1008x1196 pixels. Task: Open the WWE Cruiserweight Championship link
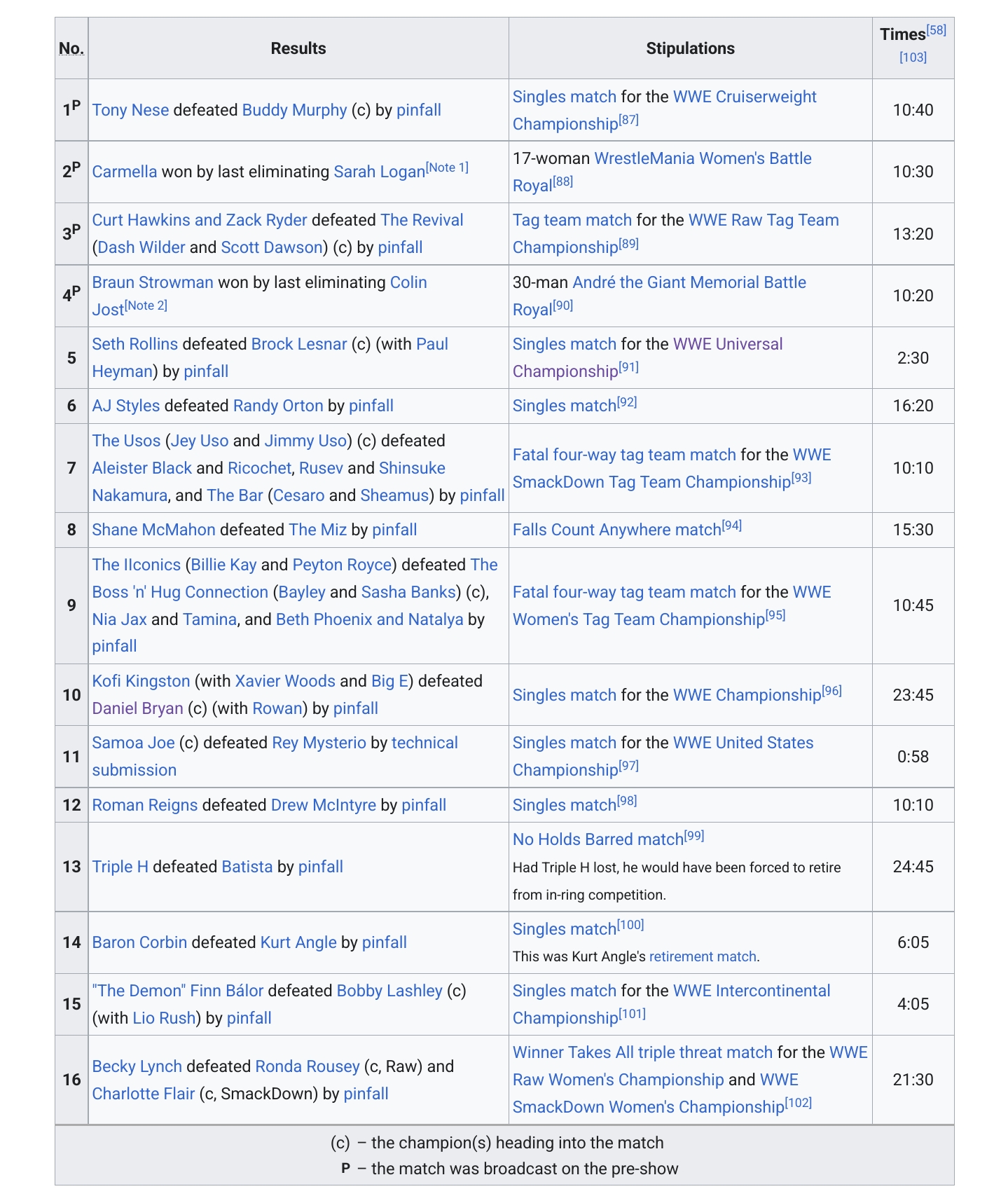(664, 110)
